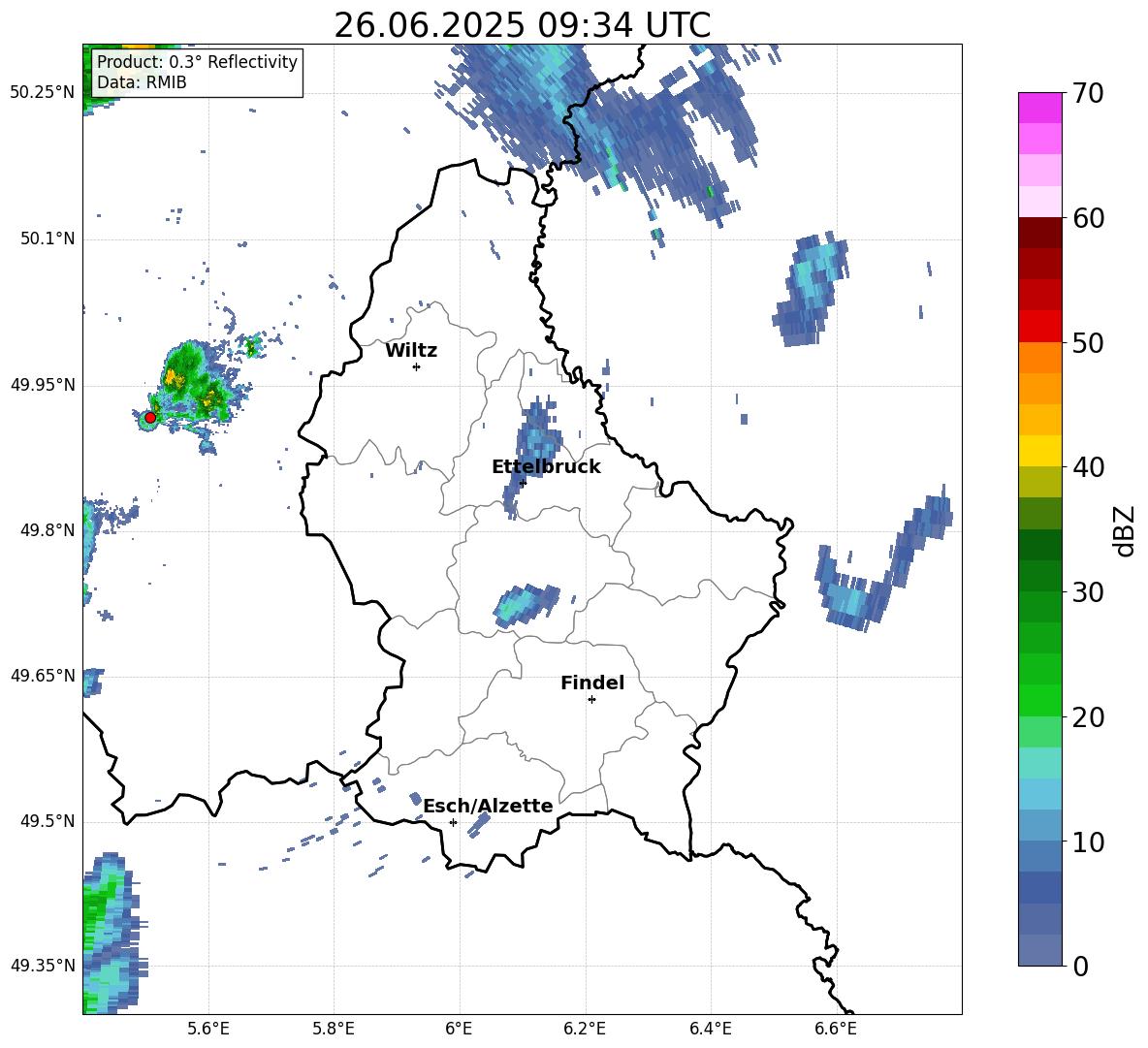This screenshot has height=1048, width=1148.
Task: Pick the bright red colorbar segment above 50
Action: tap(1039, 327)
